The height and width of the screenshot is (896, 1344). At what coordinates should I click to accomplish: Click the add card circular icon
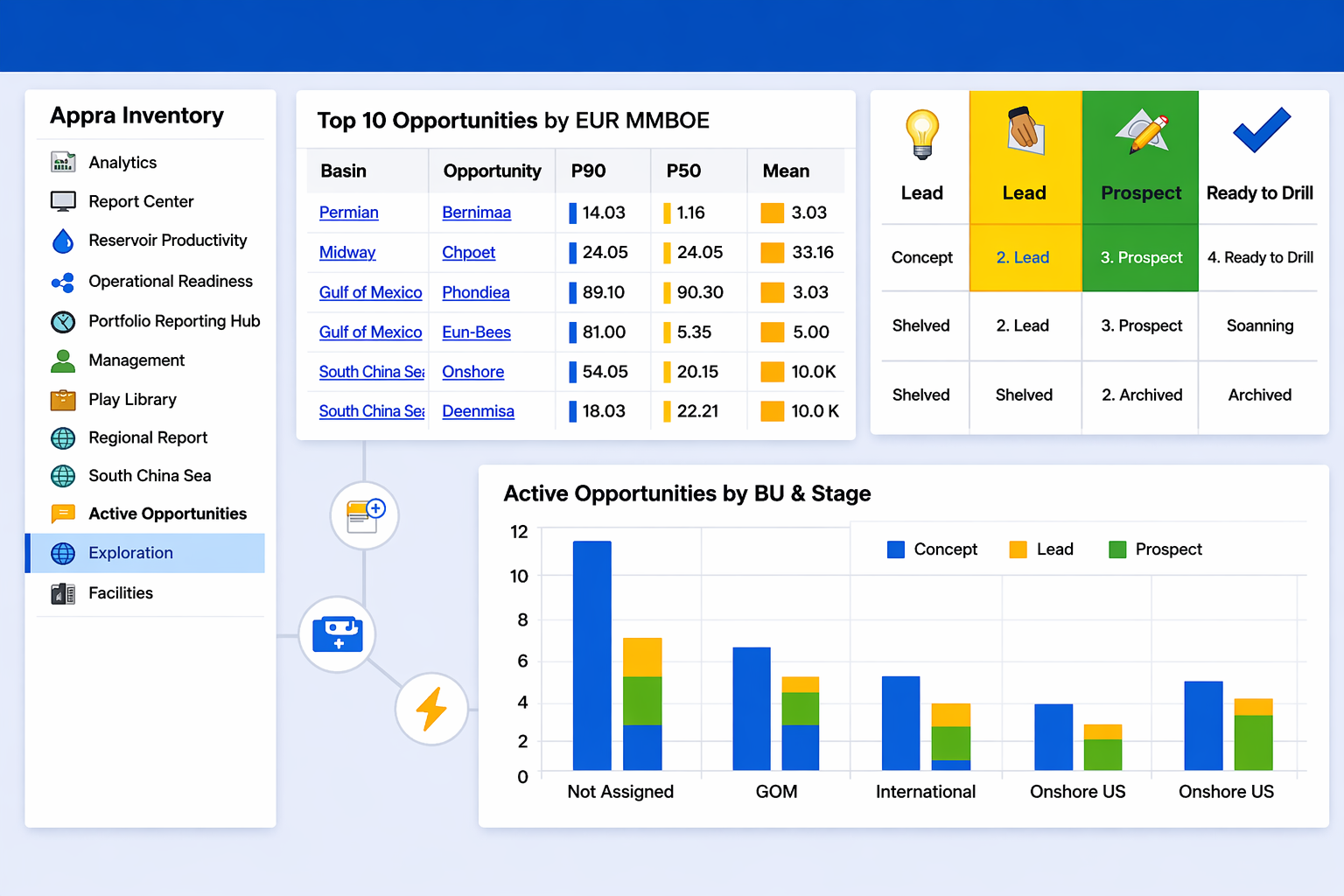pos(365,515)
